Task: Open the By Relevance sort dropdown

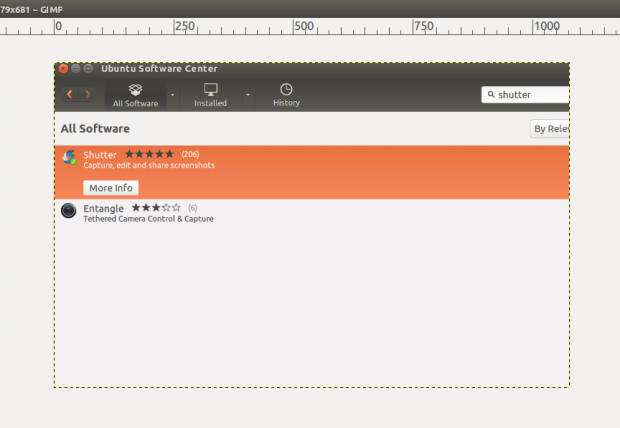Action: pyautogui.click(x=550, y=129)
